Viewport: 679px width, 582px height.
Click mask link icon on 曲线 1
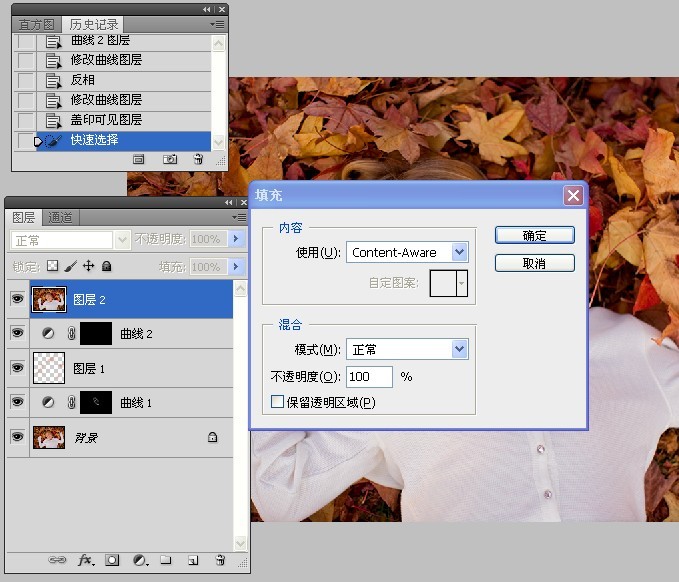tap(71, 402)
